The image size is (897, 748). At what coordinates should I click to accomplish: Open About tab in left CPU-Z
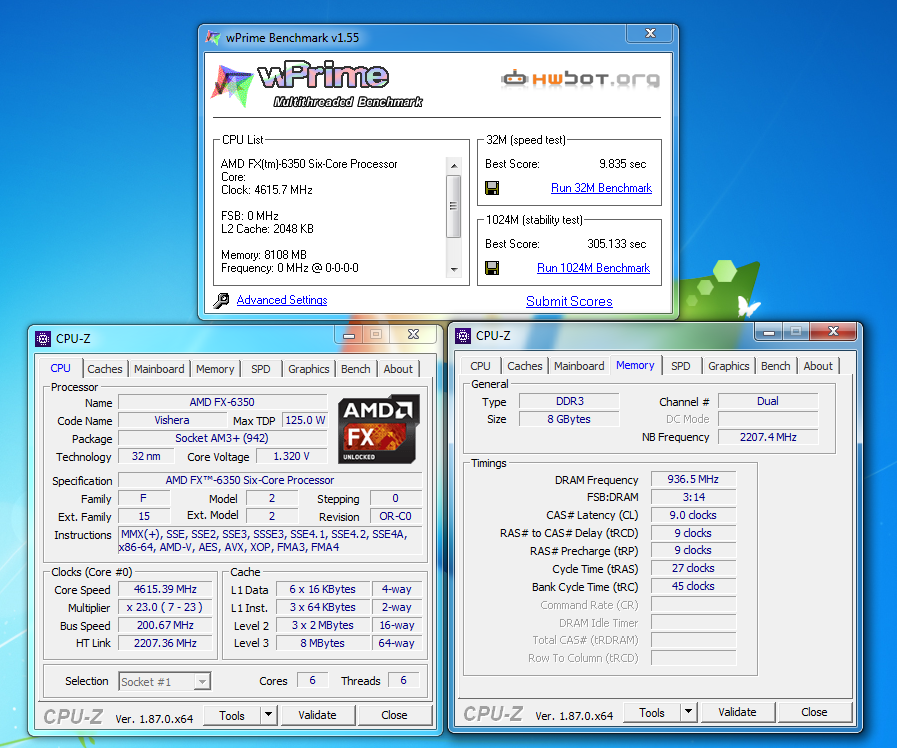398,369
